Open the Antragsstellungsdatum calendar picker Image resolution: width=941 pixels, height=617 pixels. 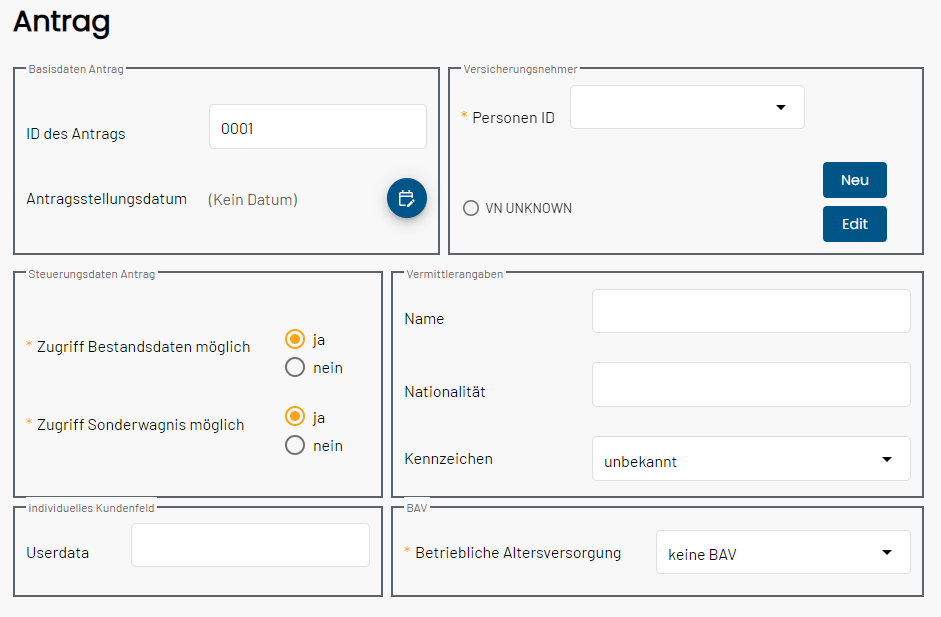[x=406, y=198]
